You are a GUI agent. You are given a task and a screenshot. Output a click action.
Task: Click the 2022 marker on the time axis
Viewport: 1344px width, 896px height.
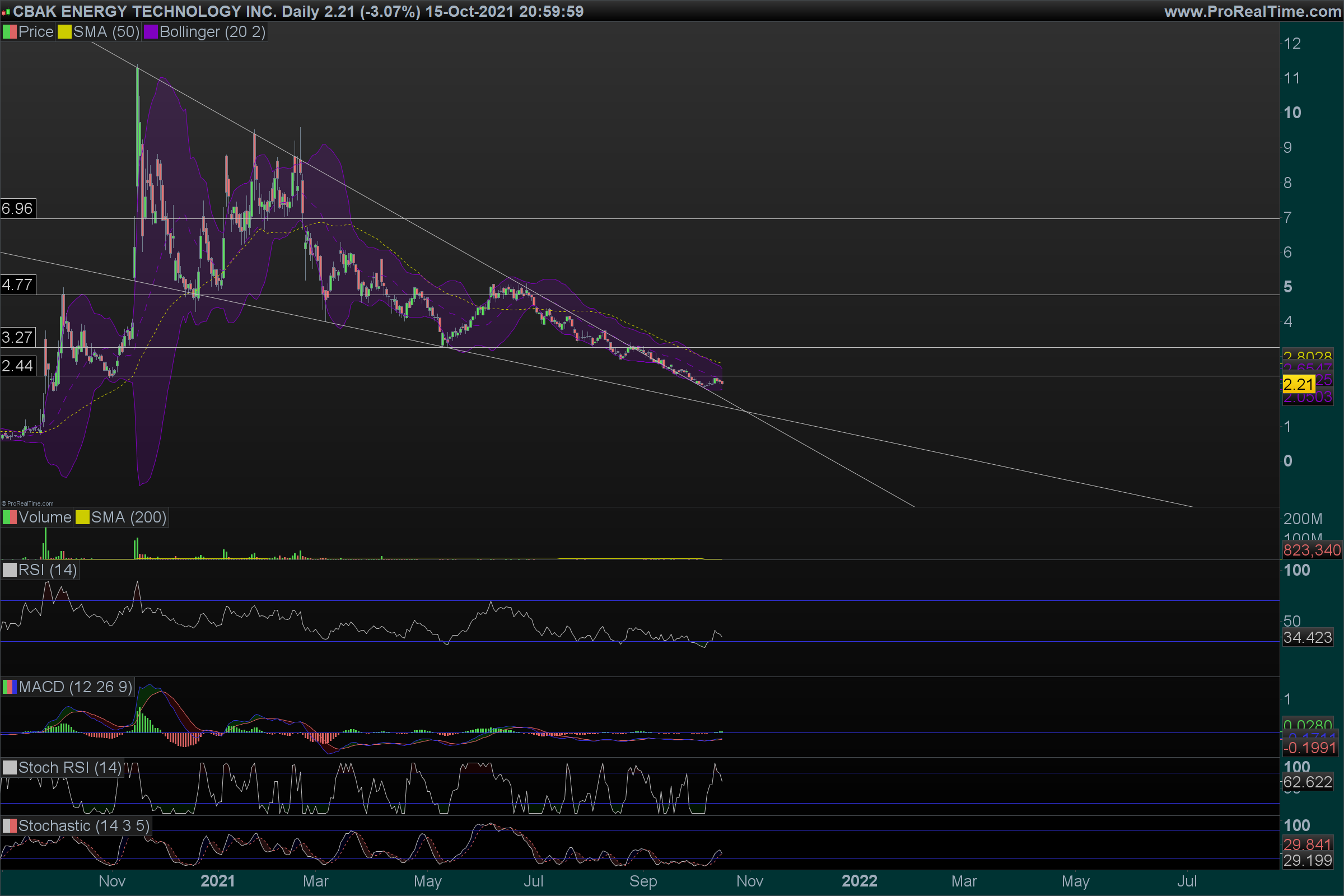[x=859, y=881]
